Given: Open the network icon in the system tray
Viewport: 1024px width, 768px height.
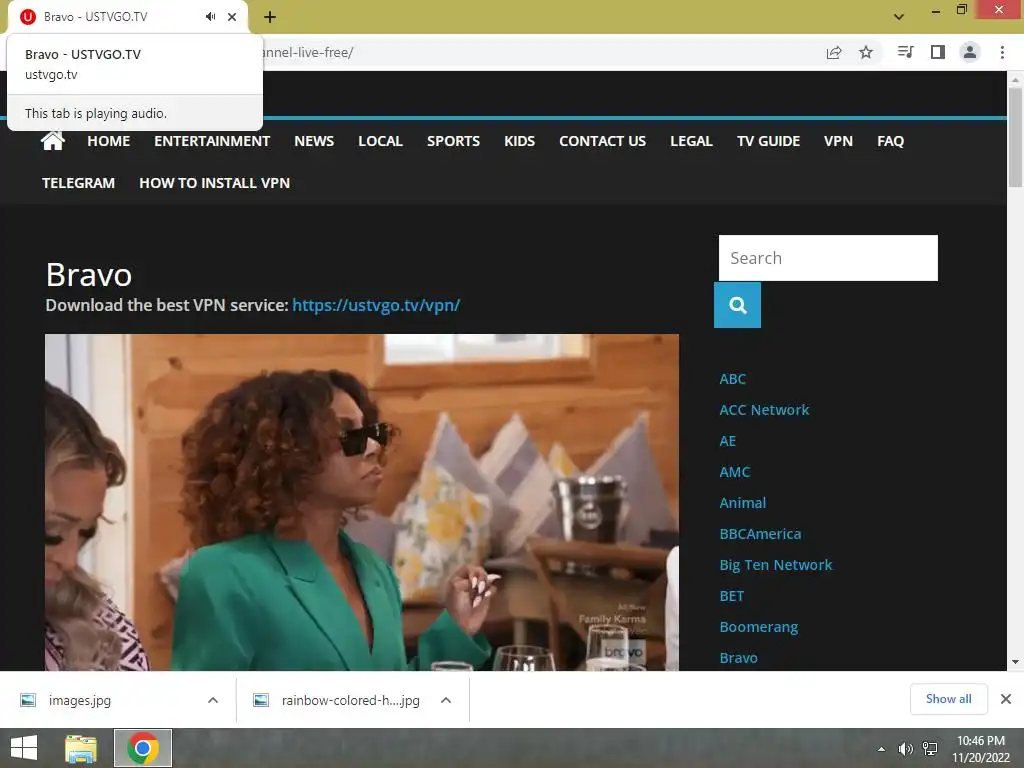Looking at the screenshot, I should pyautogui.click(x=929, y=749).
